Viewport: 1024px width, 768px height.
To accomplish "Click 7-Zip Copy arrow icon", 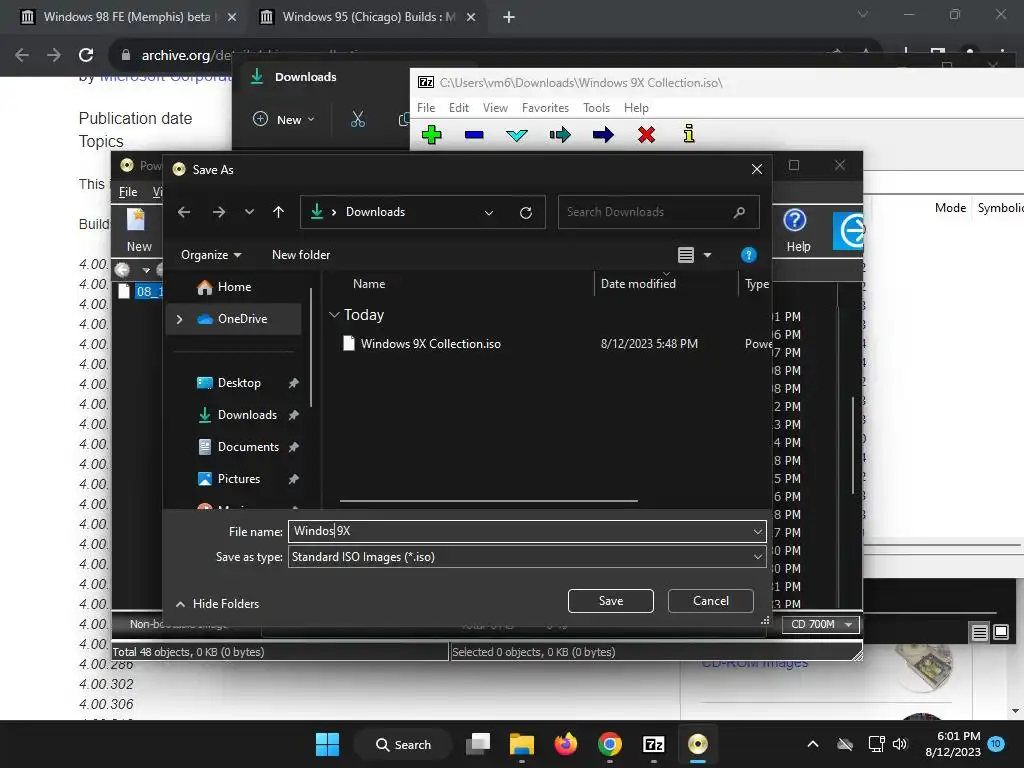I will [560, 135].
